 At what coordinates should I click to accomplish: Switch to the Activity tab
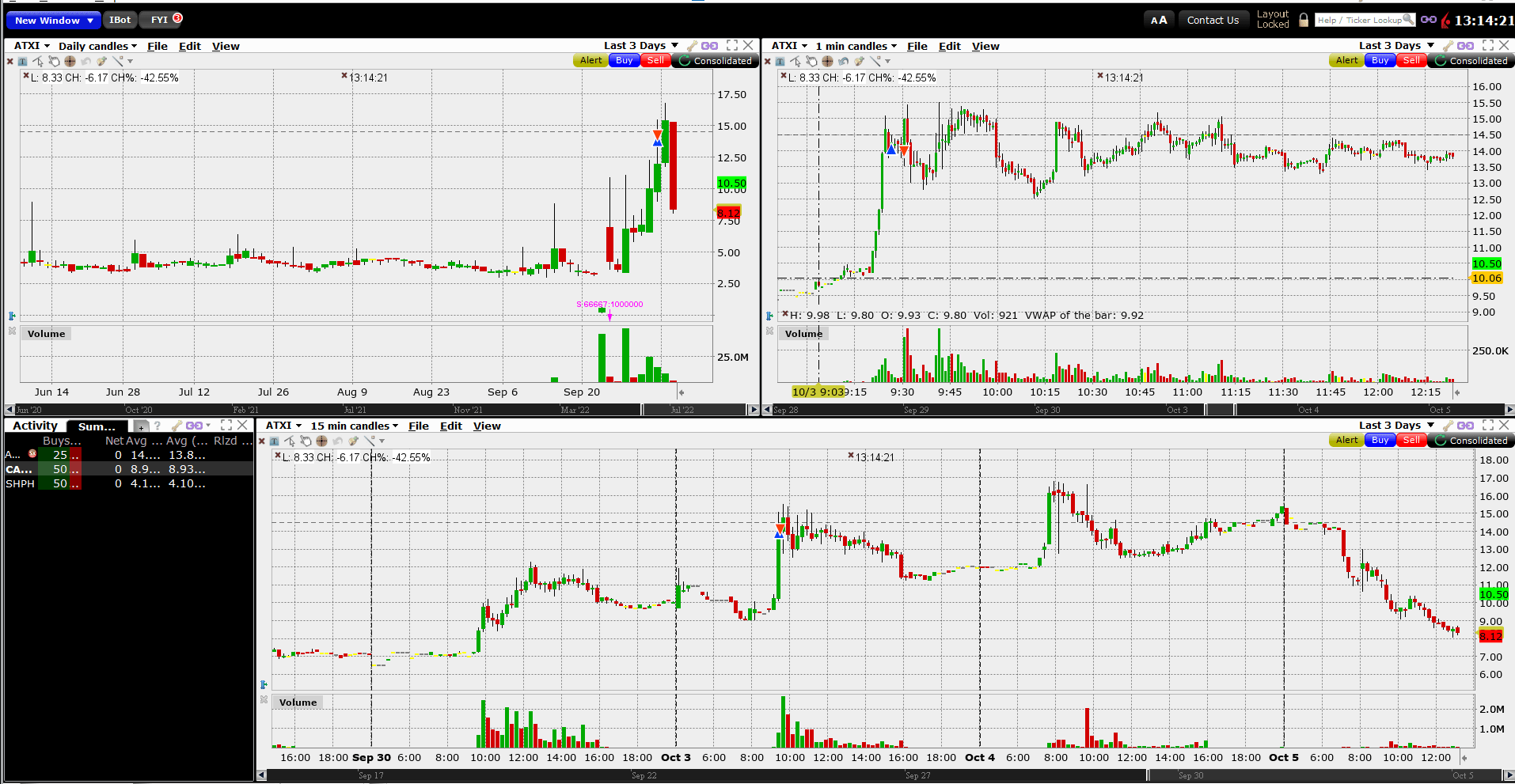[x=35, y=426]
